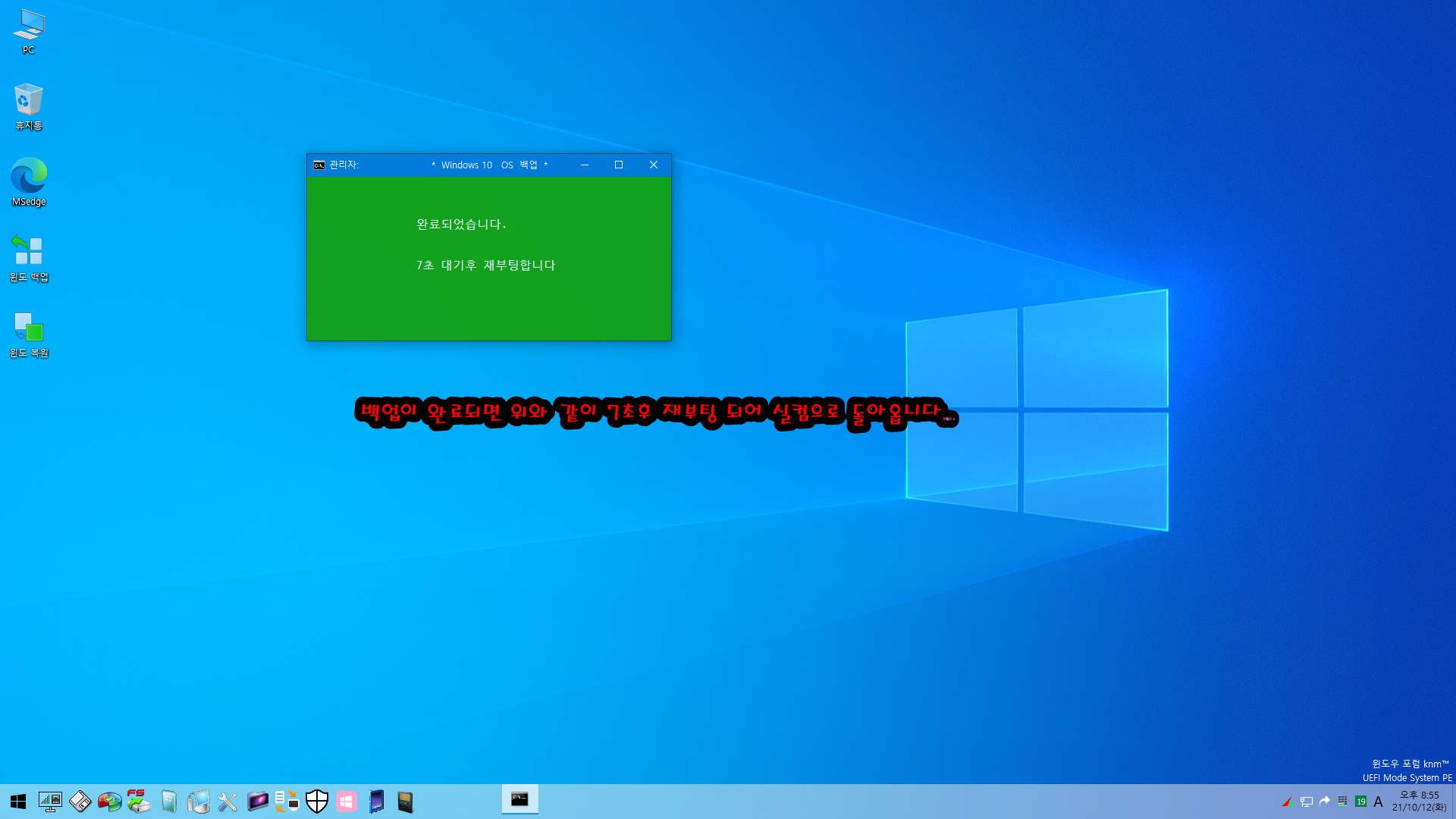Image resolution: width=1456 pixels, height=819 pixels.
Task: Open the blue phone-shaped taskbar icon
Action: pyautogui.click(x=376, y=802)
